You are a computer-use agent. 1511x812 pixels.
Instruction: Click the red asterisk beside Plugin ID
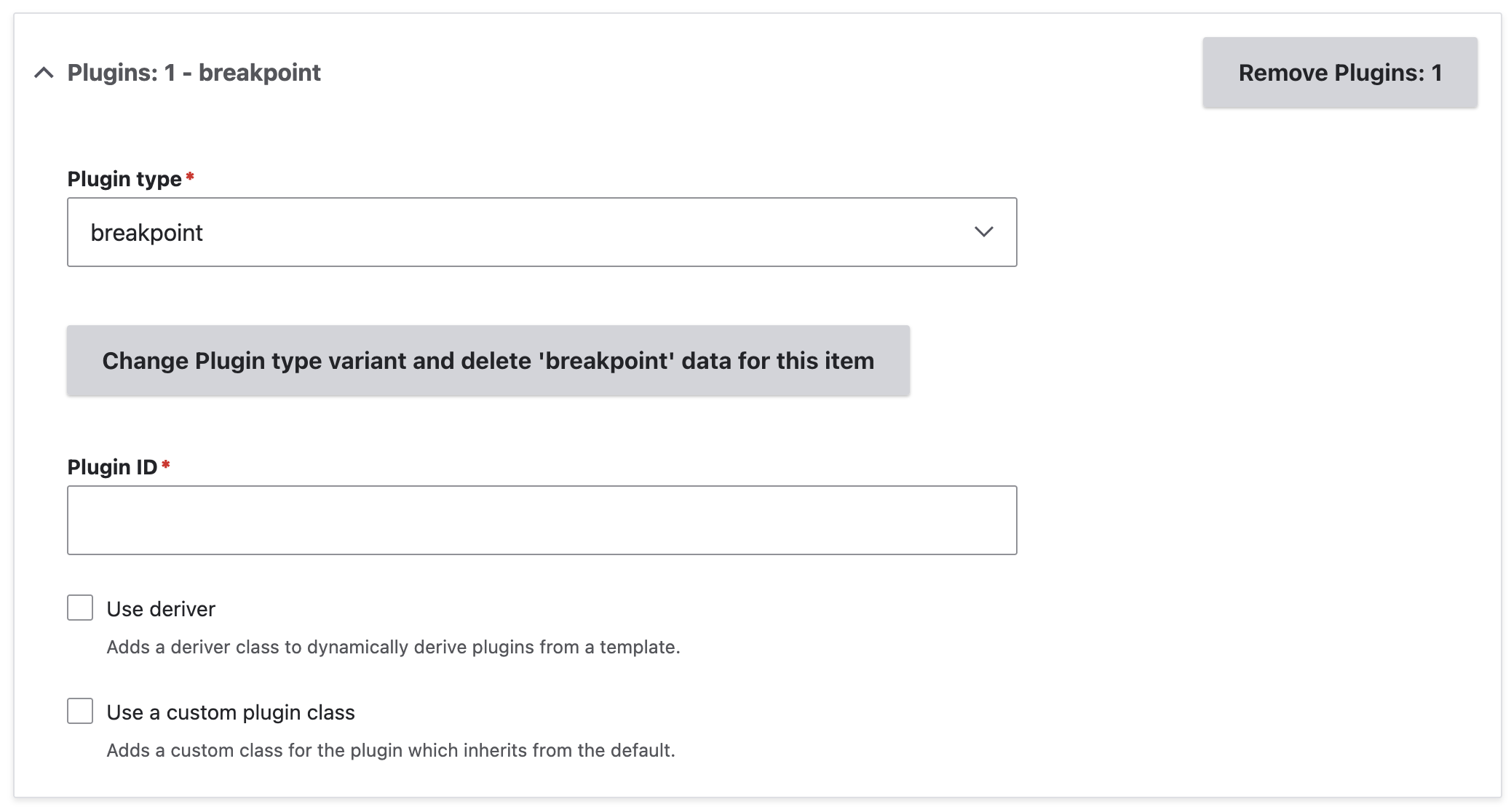166,465
